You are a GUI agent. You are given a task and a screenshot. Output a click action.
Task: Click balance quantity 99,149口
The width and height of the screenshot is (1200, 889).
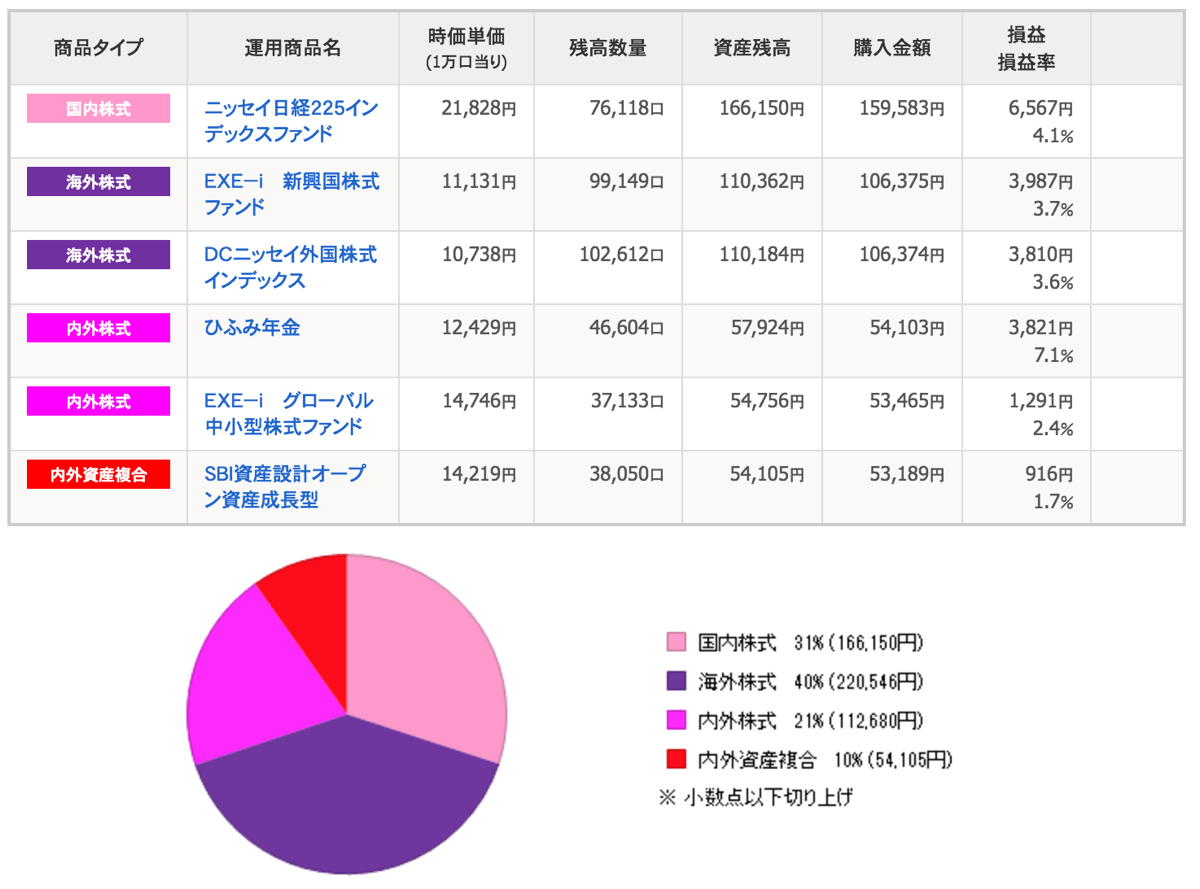click(626, 182)
